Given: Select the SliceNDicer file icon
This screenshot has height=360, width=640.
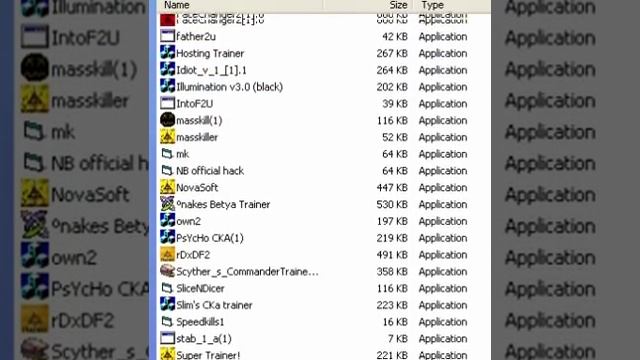Looking at the screenshot, I should pos(167,288).
